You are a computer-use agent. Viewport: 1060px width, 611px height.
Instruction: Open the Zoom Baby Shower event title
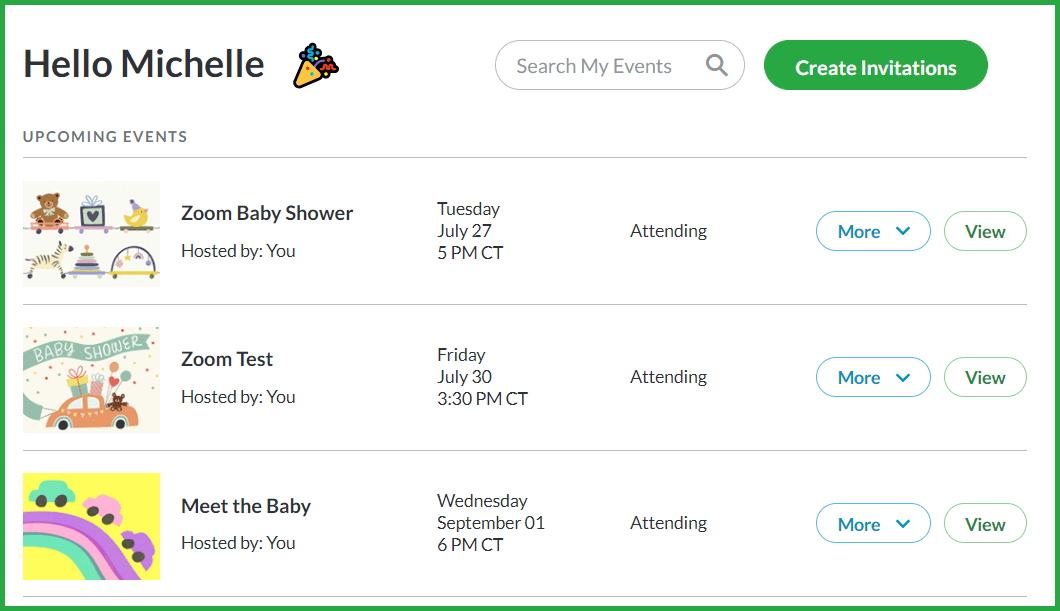pos(267,213)
